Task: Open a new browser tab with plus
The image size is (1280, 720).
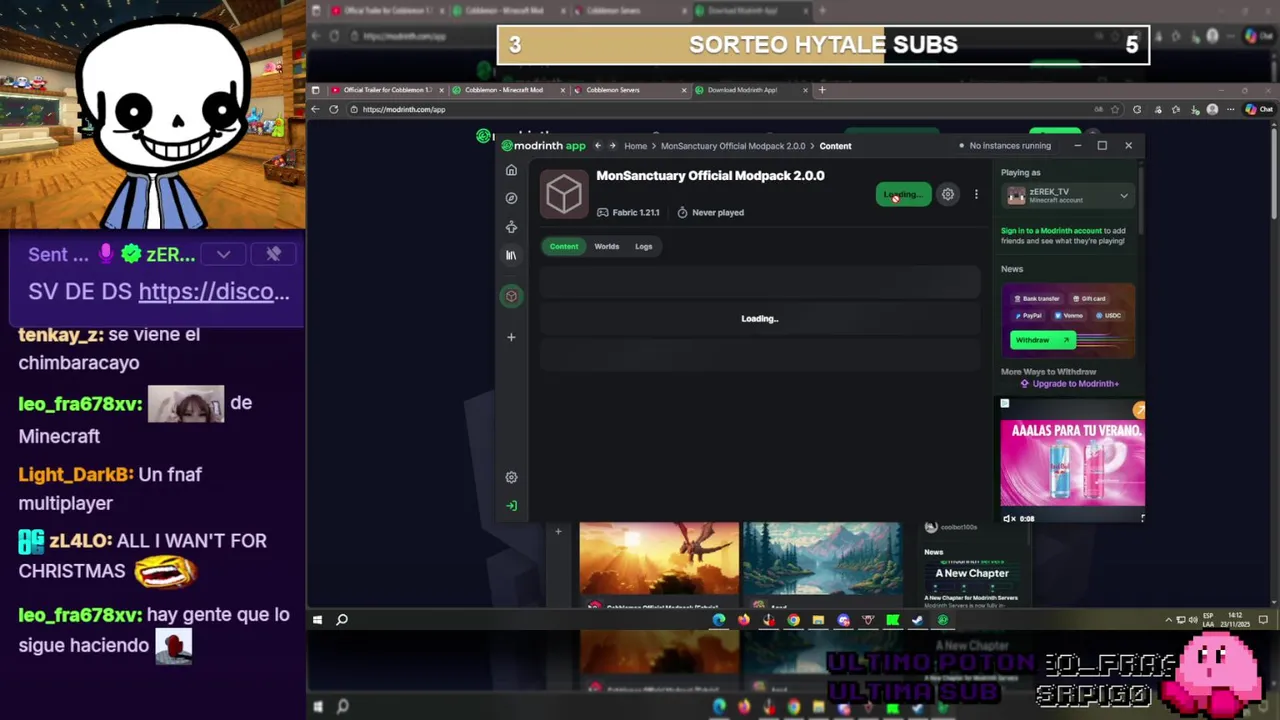Action: (822, 90)
